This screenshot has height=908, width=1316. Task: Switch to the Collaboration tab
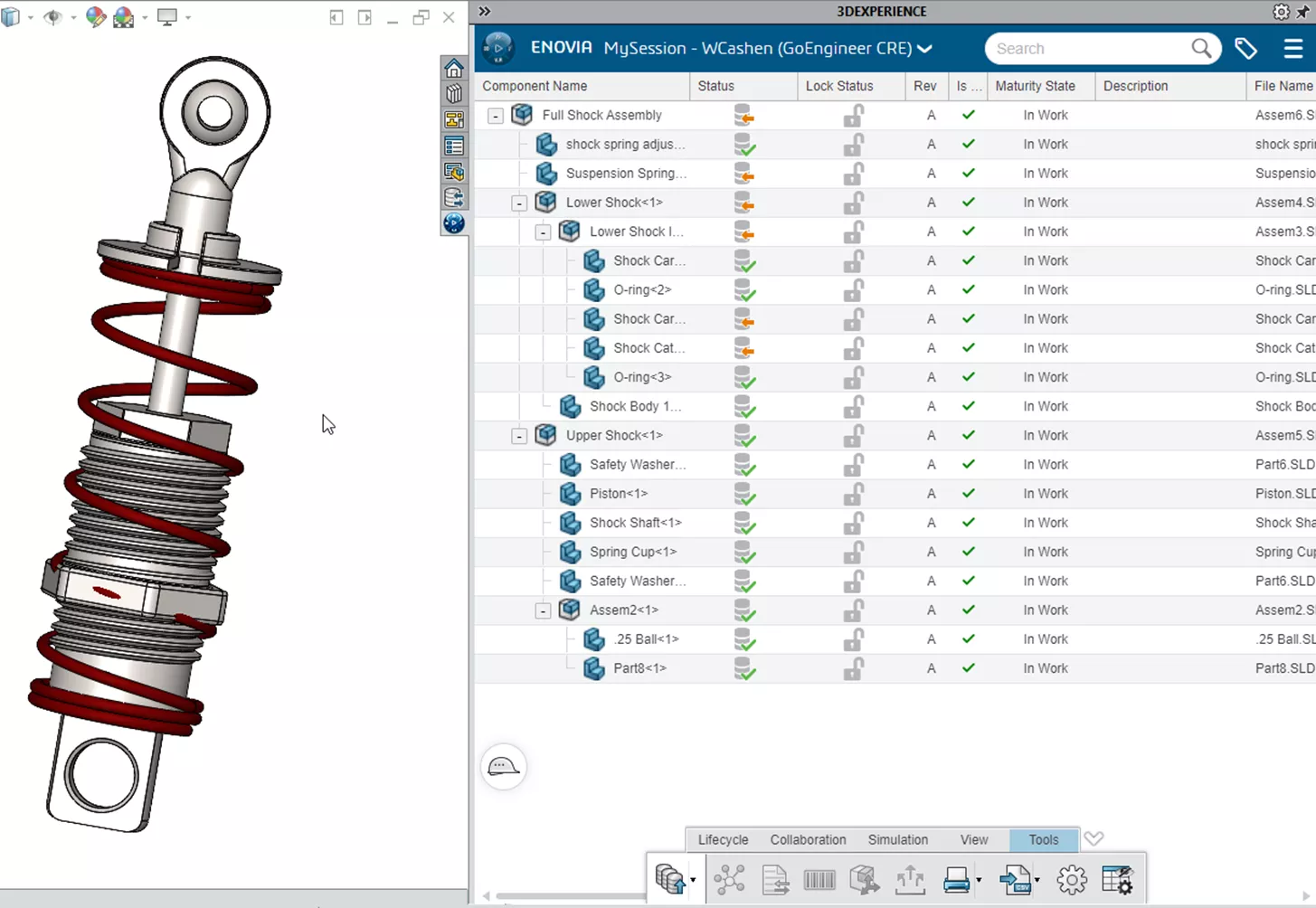pyautogui.click(x=808, y=839)
